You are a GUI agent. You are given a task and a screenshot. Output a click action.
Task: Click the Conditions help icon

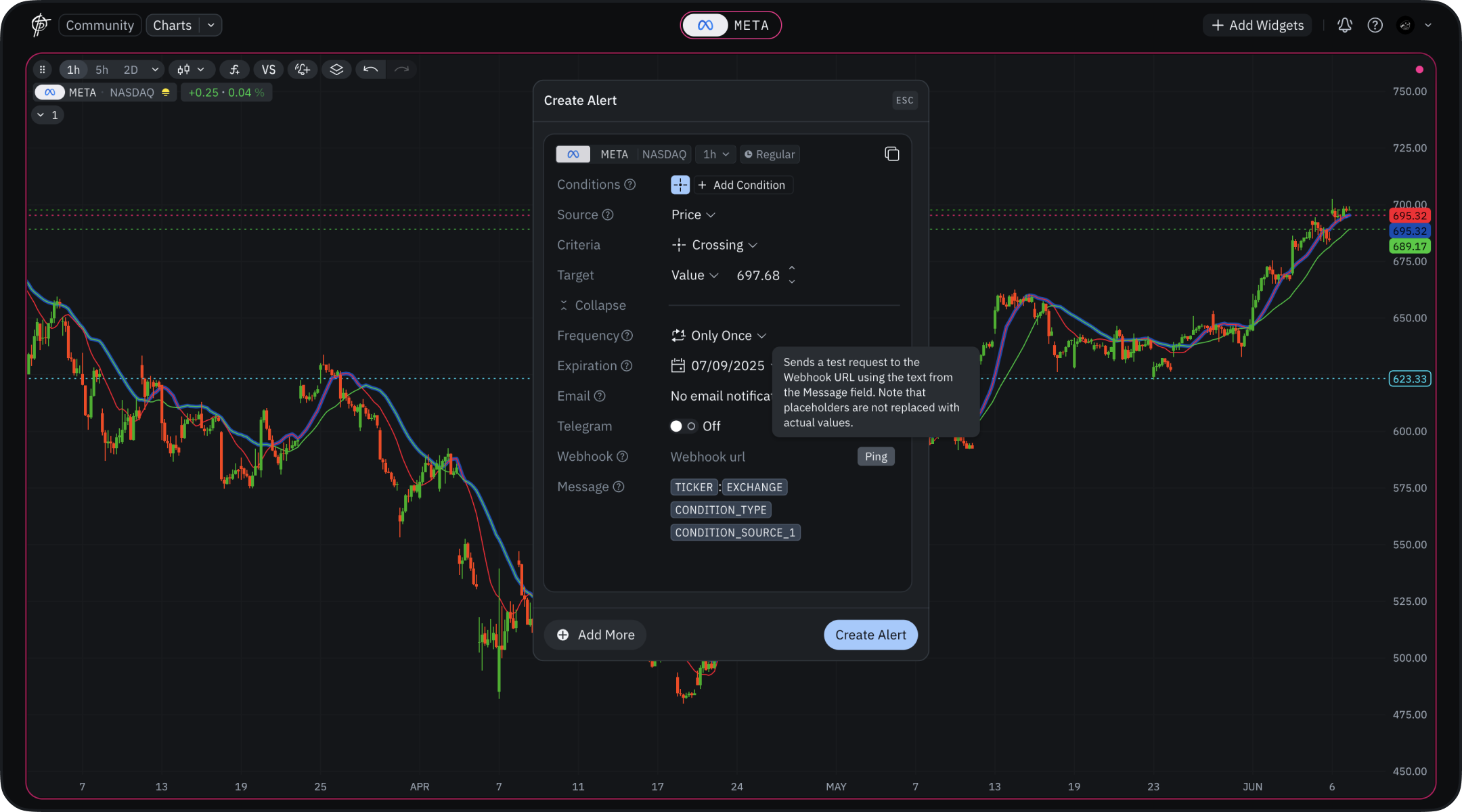click(629, 185)
